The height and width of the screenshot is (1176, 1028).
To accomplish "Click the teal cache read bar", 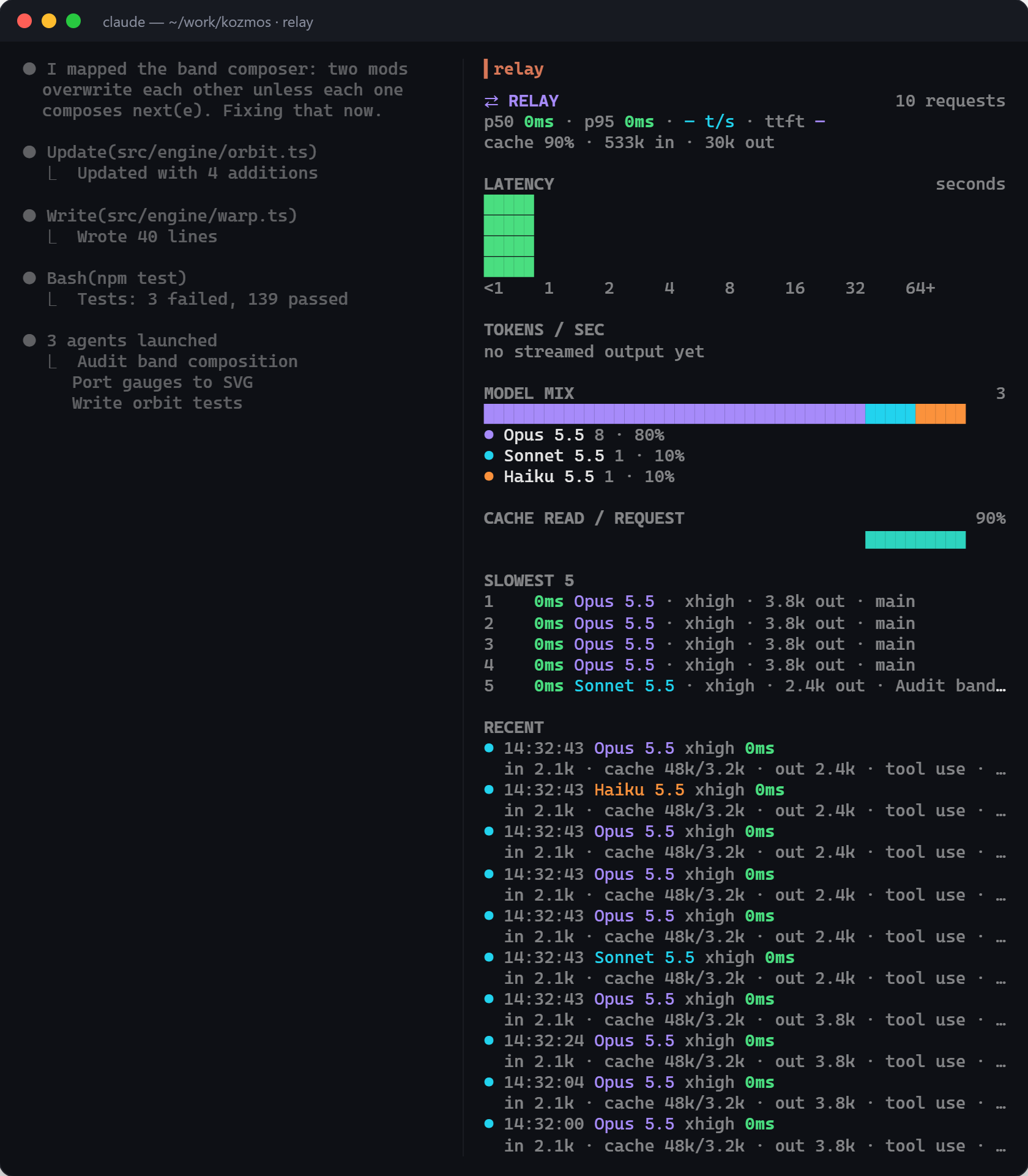I will [915, 540].
